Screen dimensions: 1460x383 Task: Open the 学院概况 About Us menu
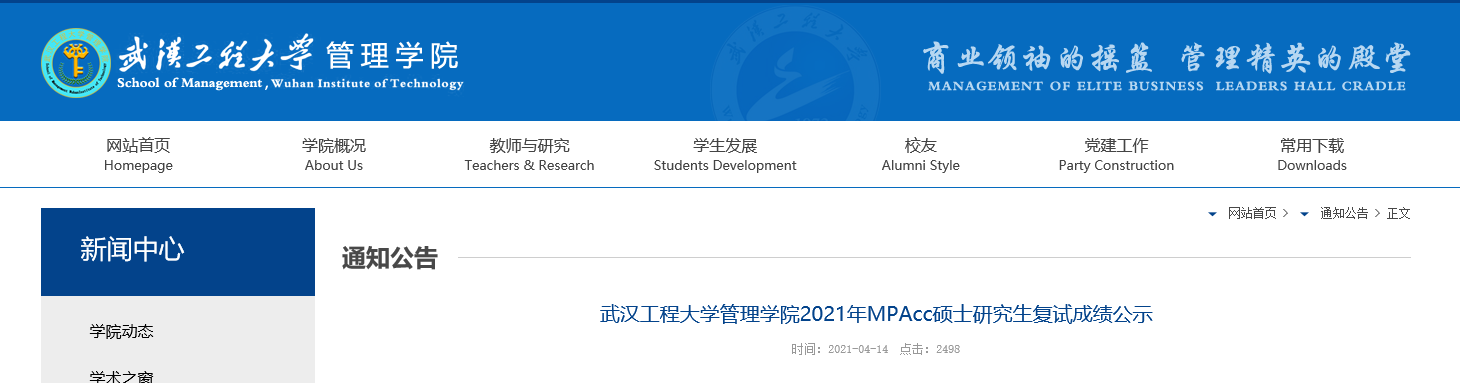[x=334, y=155]
